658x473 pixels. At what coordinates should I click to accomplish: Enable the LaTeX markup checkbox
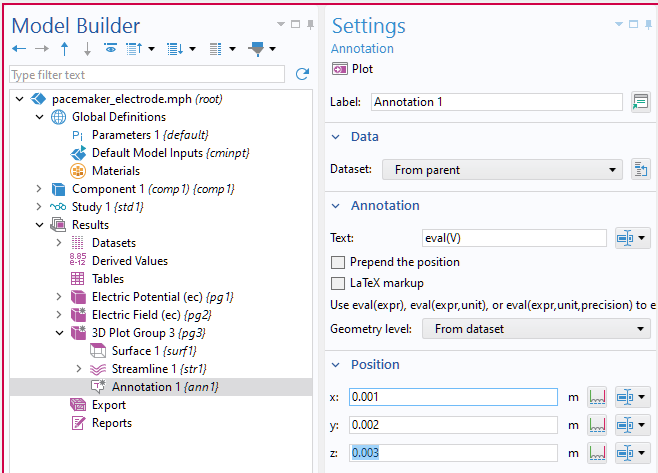[338, 283]
